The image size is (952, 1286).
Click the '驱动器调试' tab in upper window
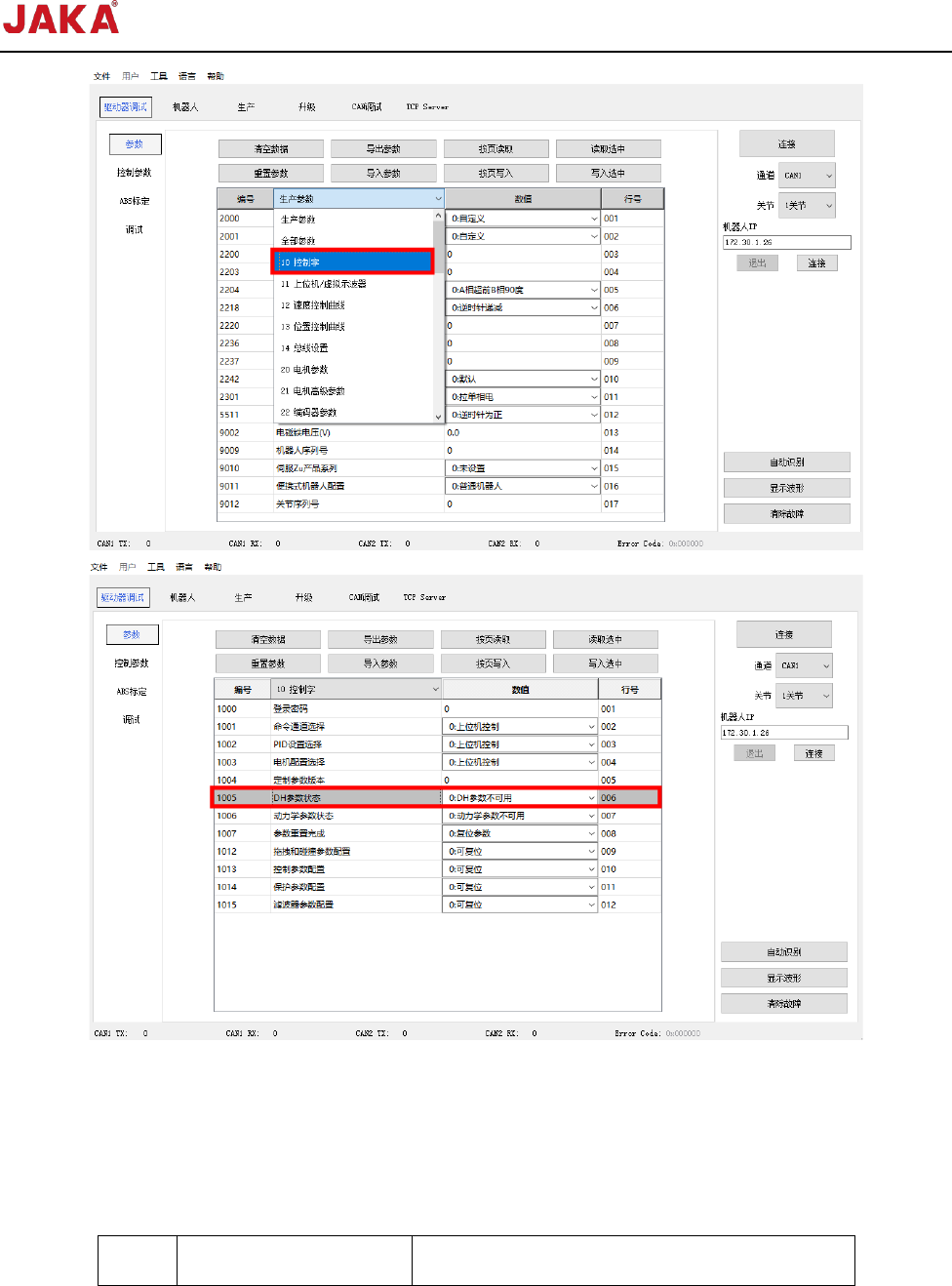[126, 107]
